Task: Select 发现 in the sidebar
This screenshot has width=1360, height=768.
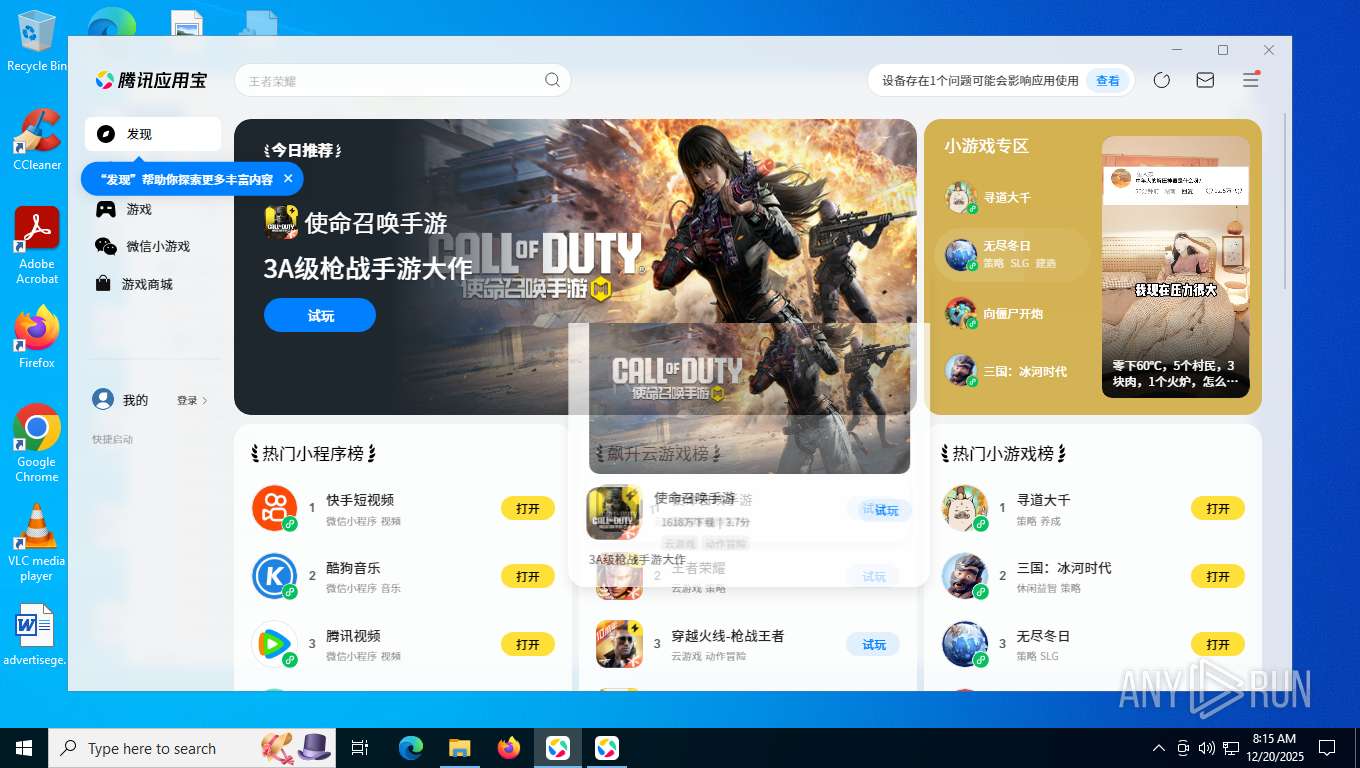Action: pyautogui.click(x=153, y=134)
